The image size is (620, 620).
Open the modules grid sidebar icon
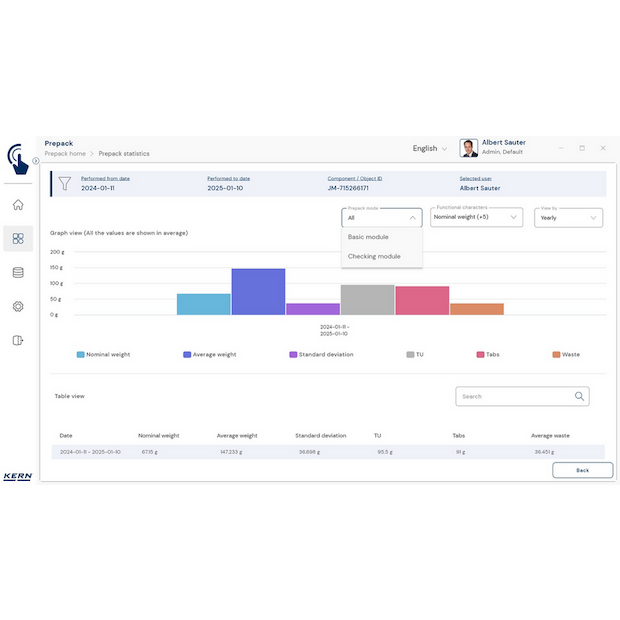click(18, 238)
